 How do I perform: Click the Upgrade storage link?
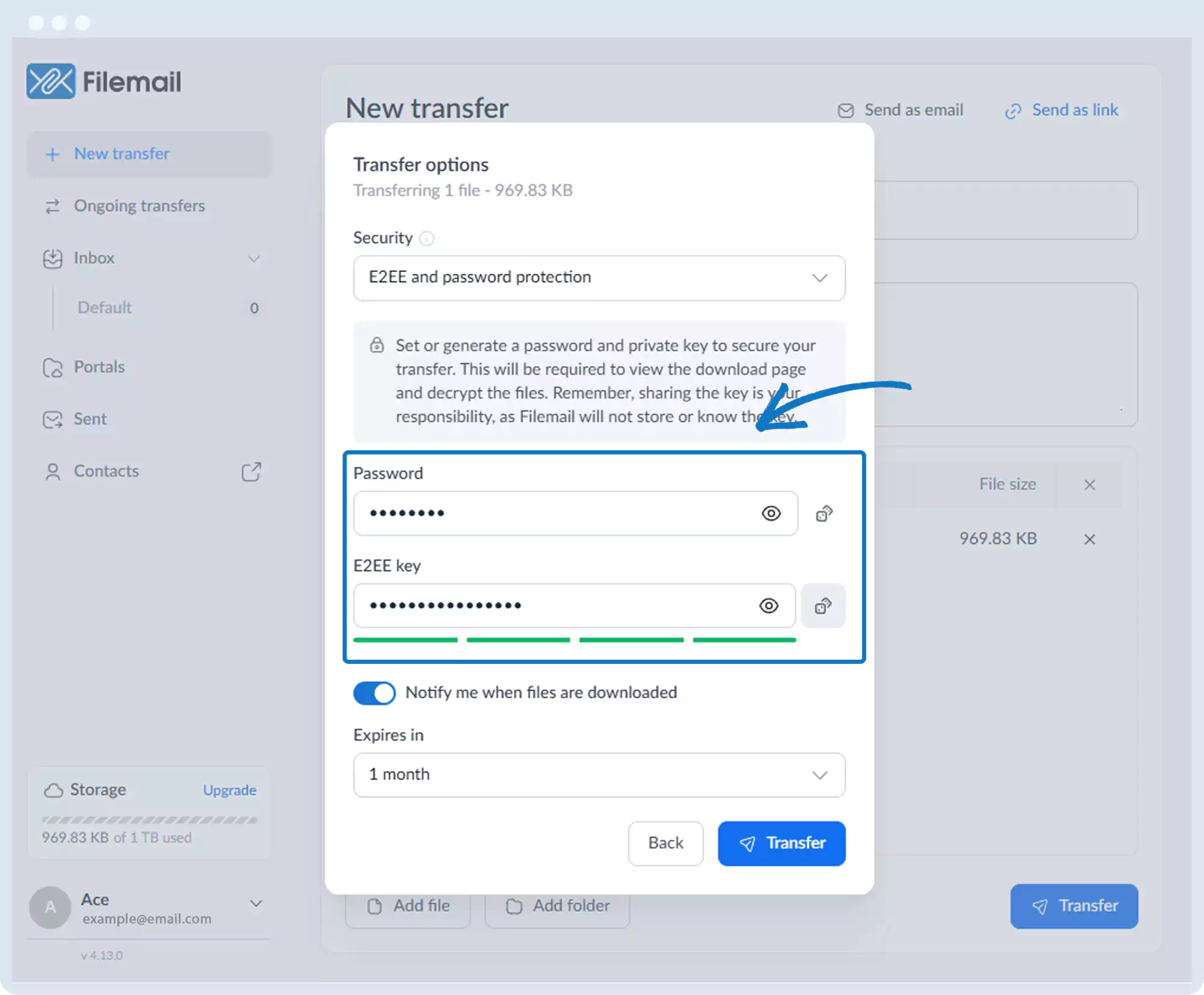(229, 790)
